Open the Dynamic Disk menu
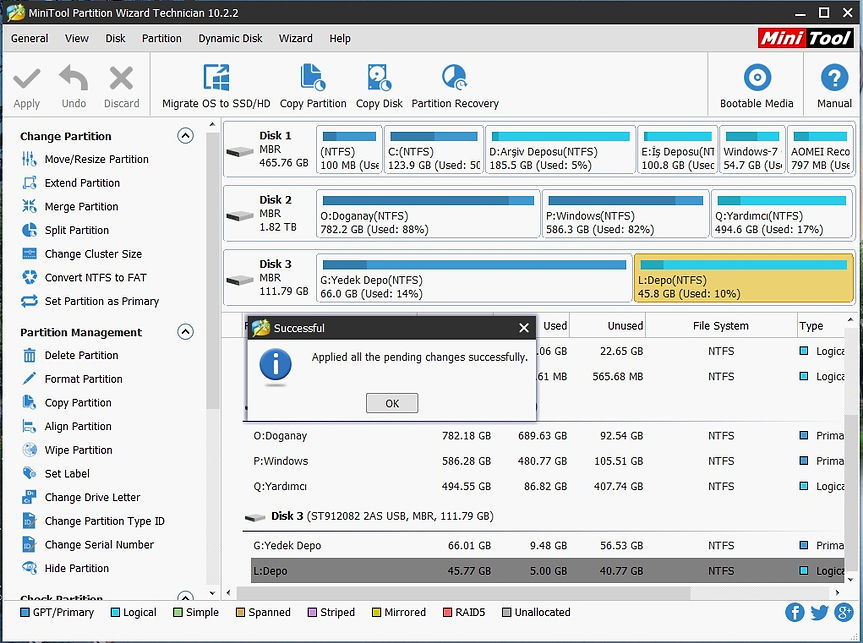Screen dimensions: 863x643 tap(230, 39)
